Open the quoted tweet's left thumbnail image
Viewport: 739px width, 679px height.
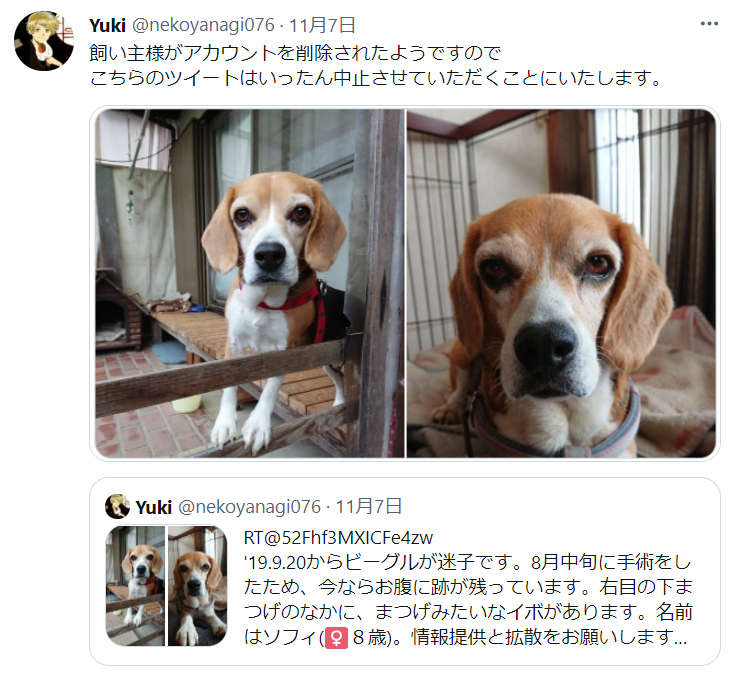(x=136, y=586)
